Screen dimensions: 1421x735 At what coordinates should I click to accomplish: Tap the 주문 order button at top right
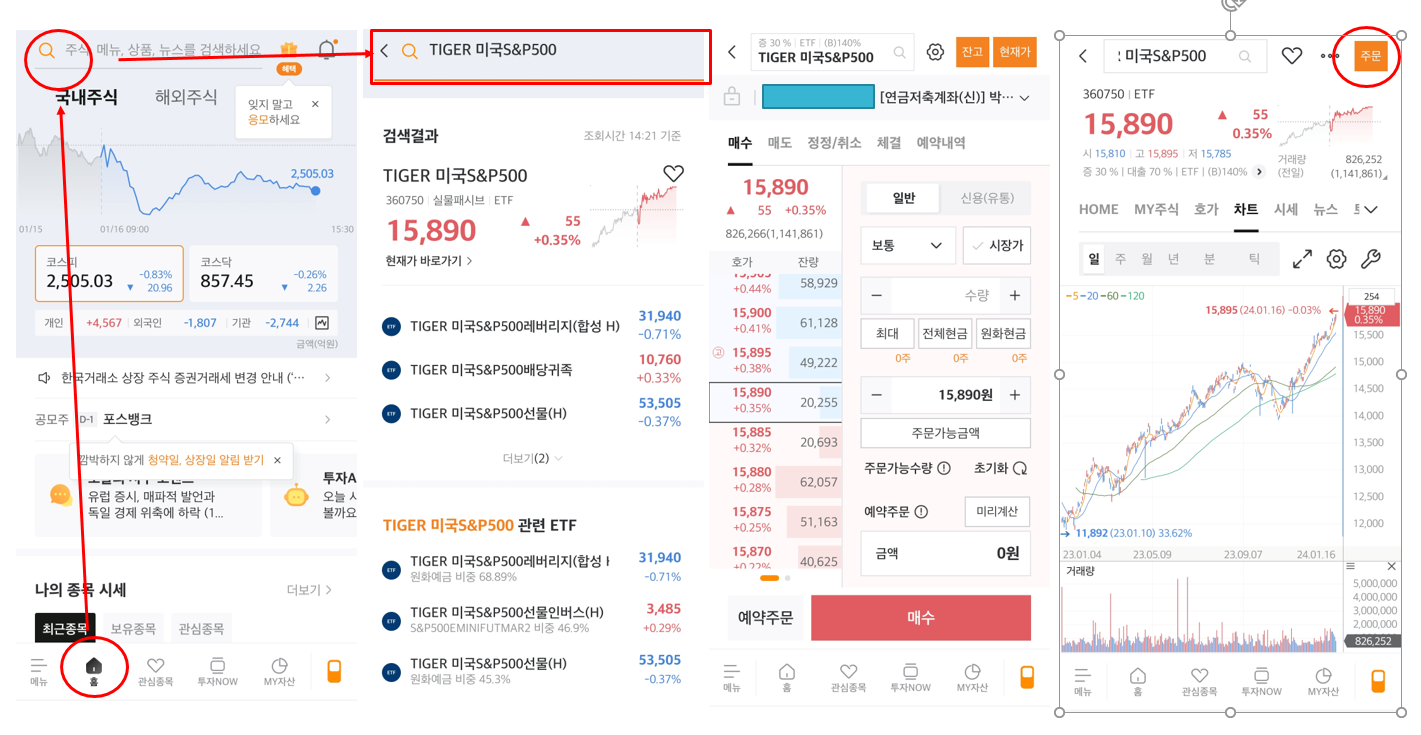[x=1370, y=56]
